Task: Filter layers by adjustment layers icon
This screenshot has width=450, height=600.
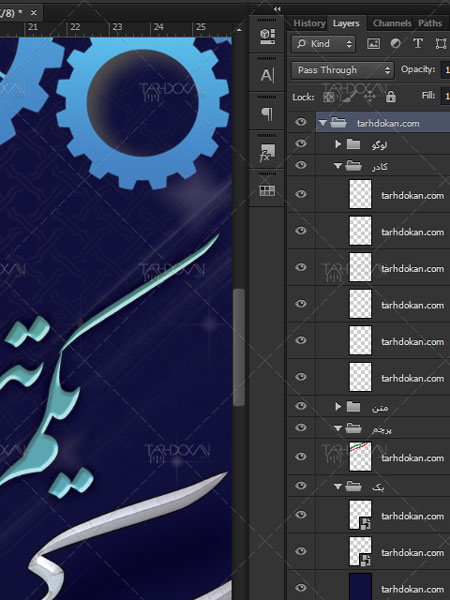Action: [x=395, y=43]
